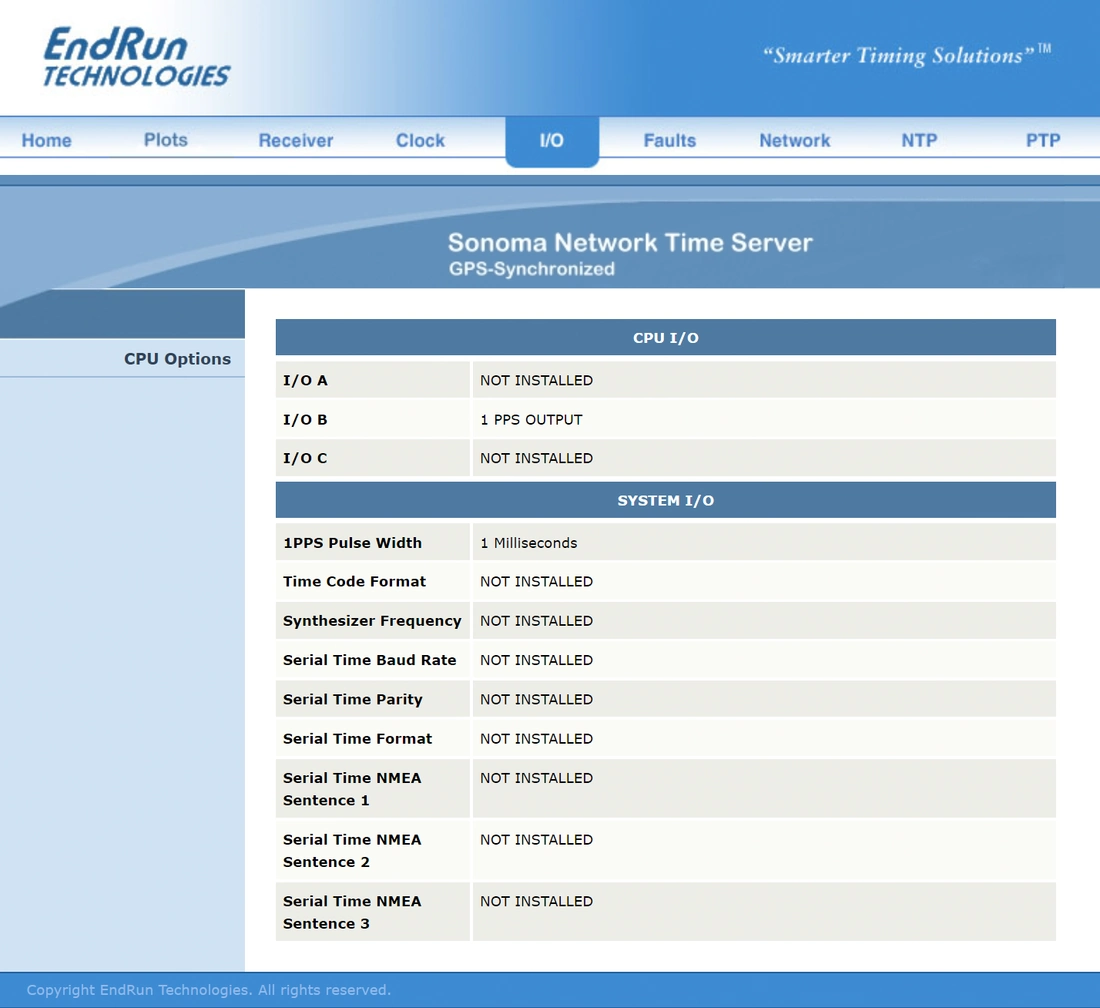
Task: Click CPU Options in the sidebar
Action: 177,358
